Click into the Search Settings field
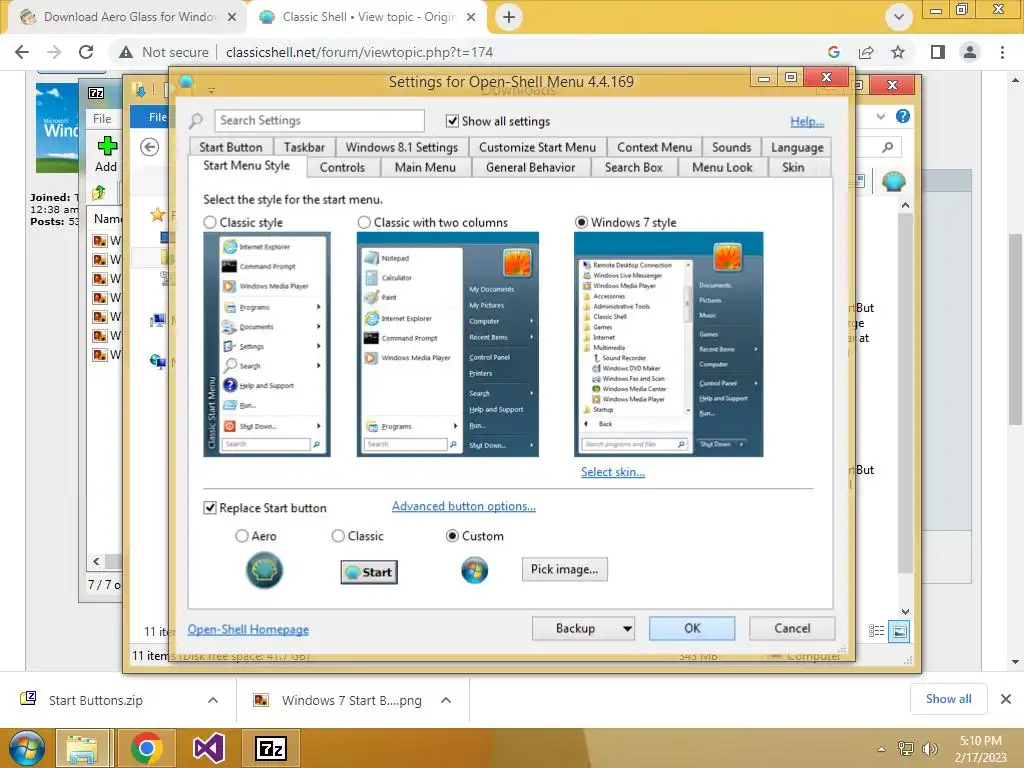1024x768 pixels. pyautogui.click(x=319, y=121)
